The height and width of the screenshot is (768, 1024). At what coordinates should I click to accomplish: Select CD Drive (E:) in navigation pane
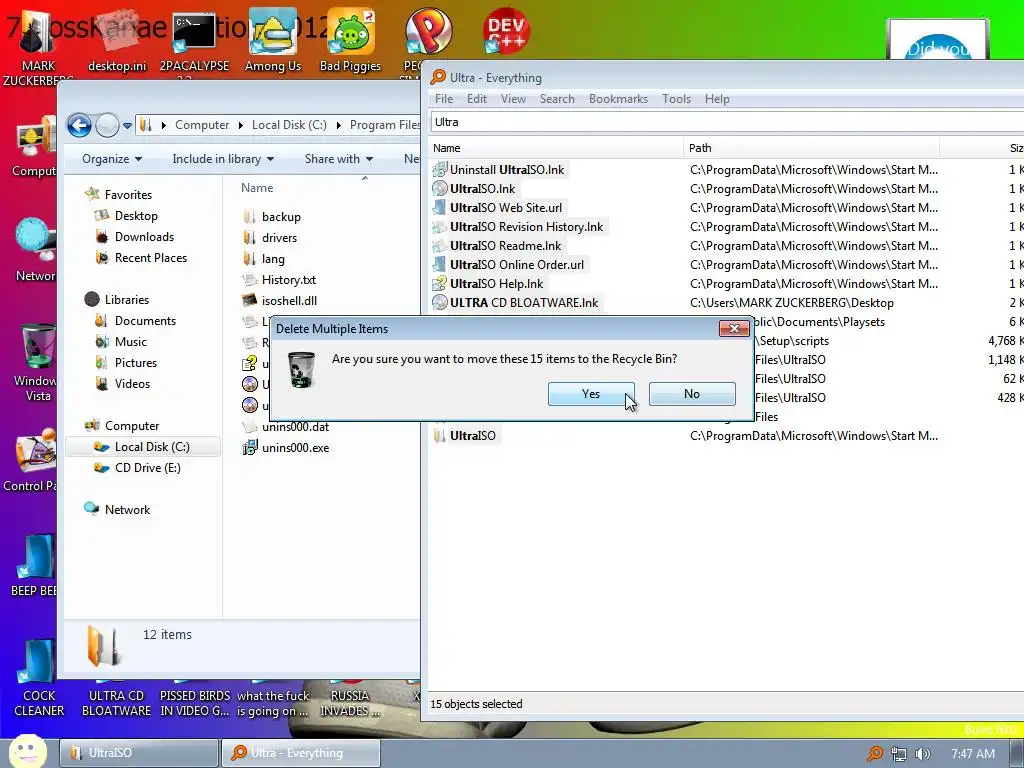click(148, 468)
